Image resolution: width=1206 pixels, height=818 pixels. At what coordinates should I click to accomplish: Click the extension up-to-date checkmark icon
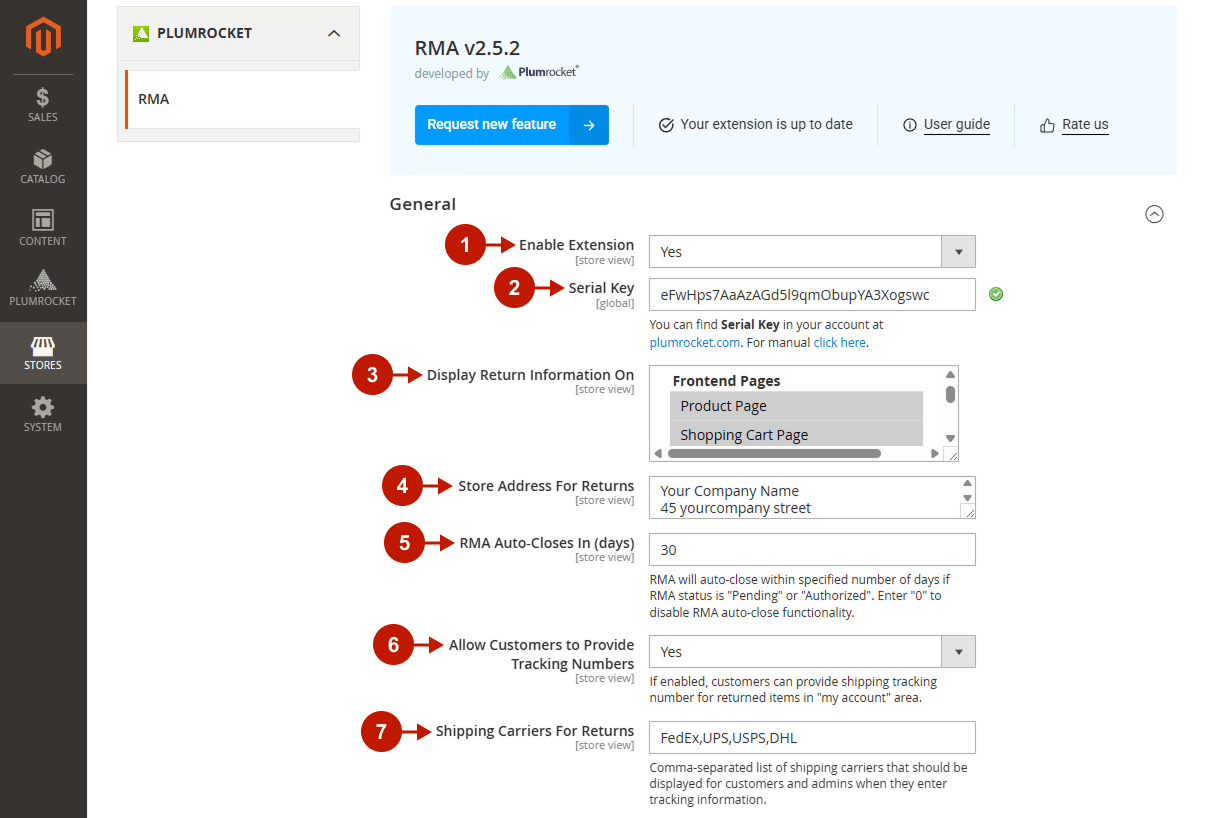666,125
